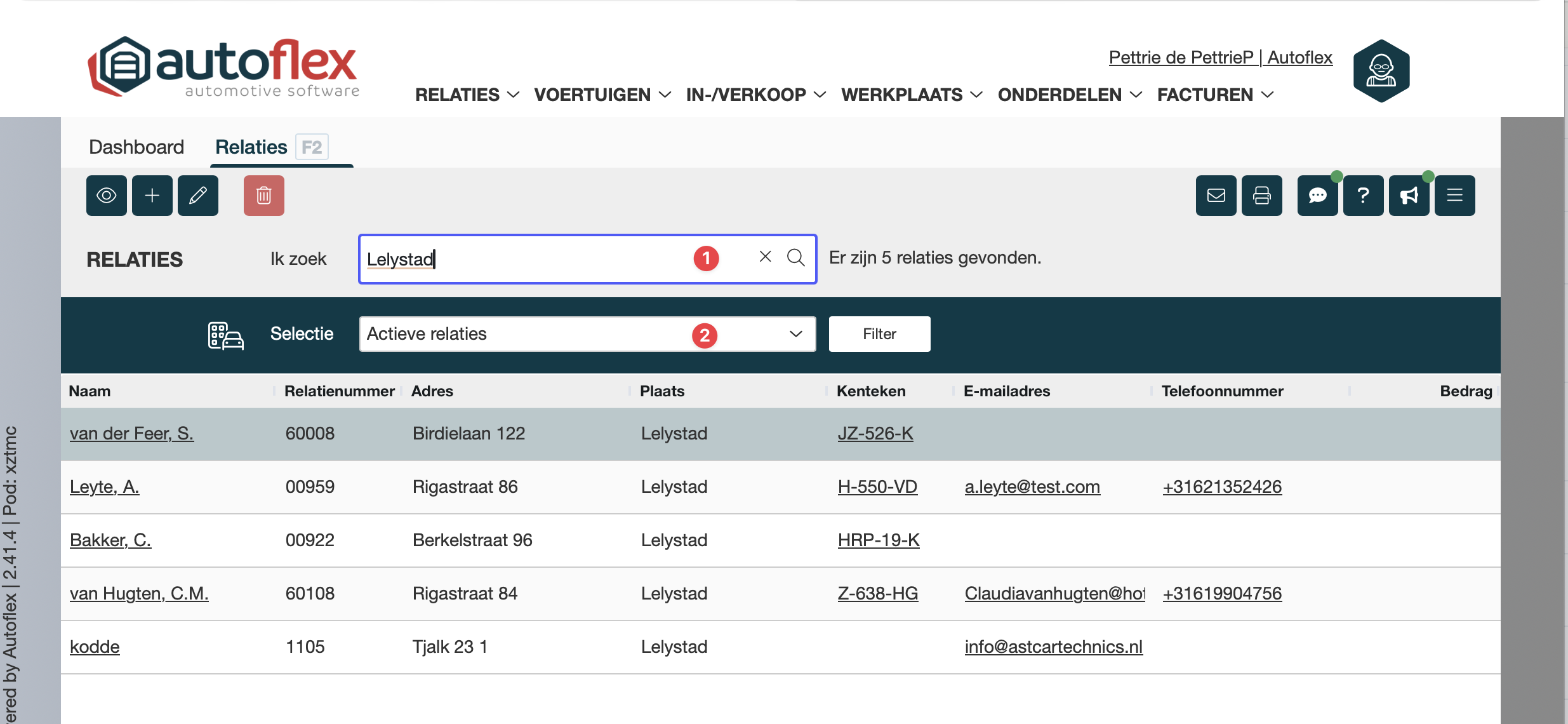Click the user avatar hexagon icon

pyautogui.click(x=1381, y=71)
